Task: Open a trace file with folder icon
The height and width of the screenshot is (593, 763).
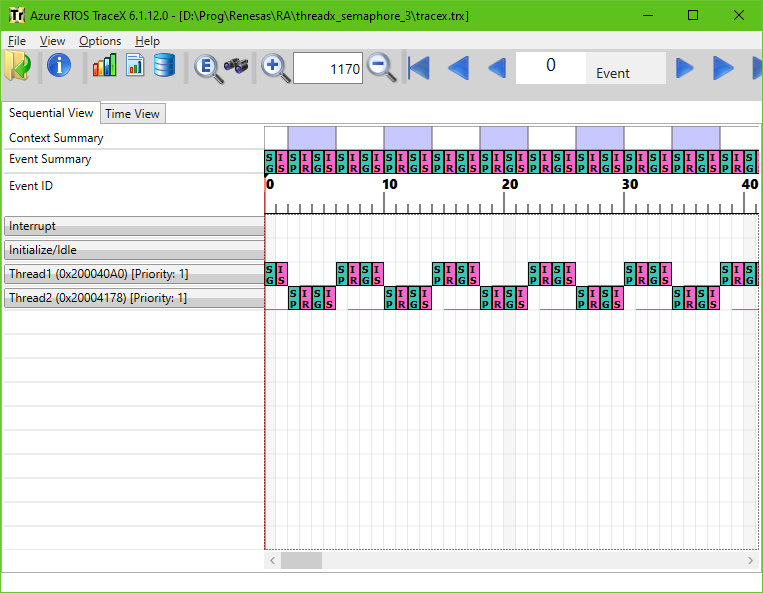Action: [x=18, y=66]
